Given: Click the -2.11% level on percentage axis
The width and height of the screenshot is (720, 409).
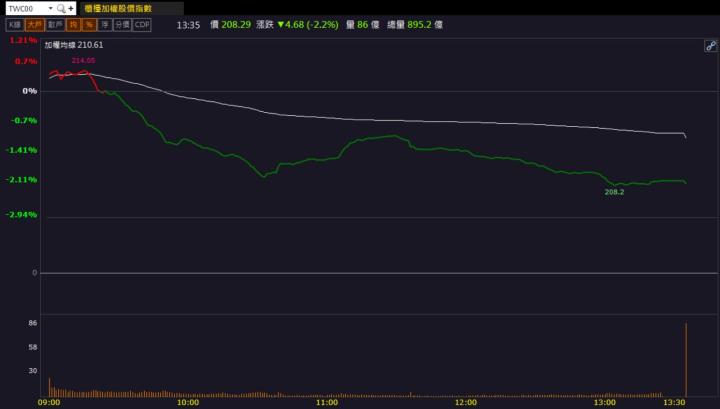Looking at the screenshot, I should [22, 180].
